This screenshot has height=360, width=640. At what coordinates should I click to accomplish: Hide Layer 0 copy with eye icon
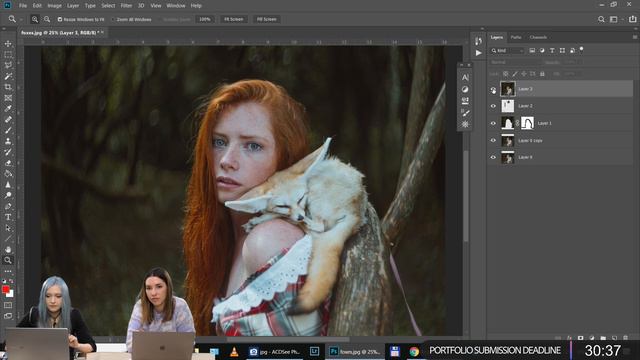(x=493, y=140)
